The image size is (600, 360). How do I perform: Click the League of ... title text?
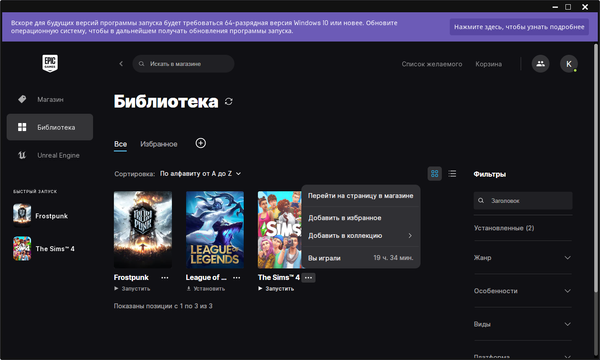(206, 277)
